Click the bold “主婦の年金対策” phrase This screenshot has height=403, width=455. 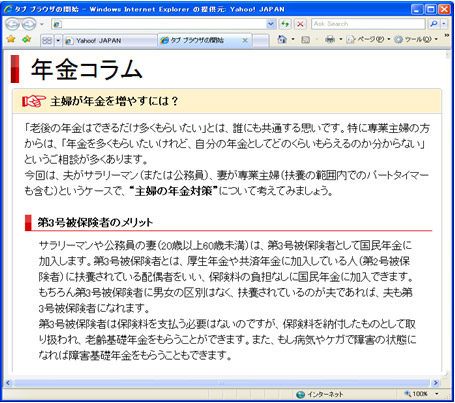173,191
